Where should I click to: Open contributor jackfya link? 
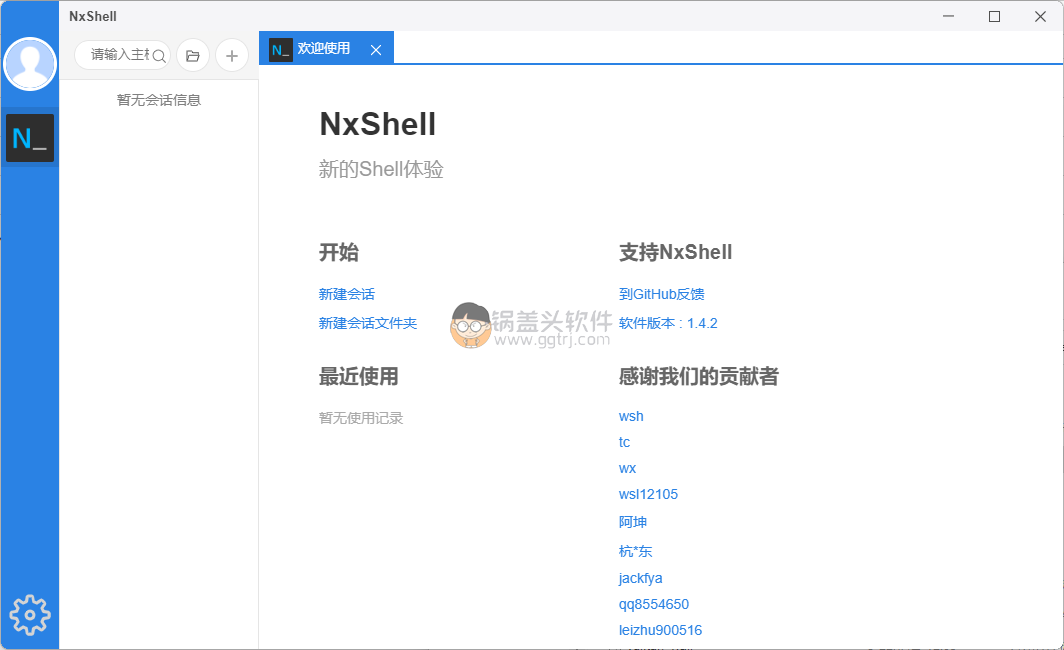tap(641, 578)
